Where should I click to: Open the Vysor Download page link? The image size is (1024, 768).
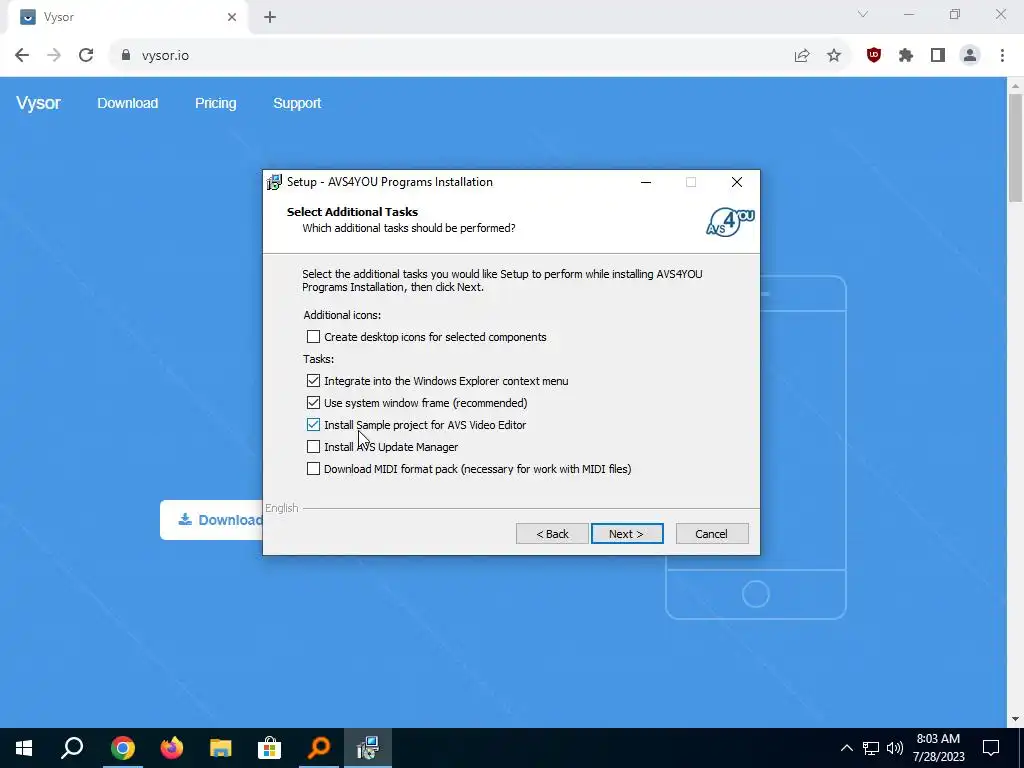point(127,103)
